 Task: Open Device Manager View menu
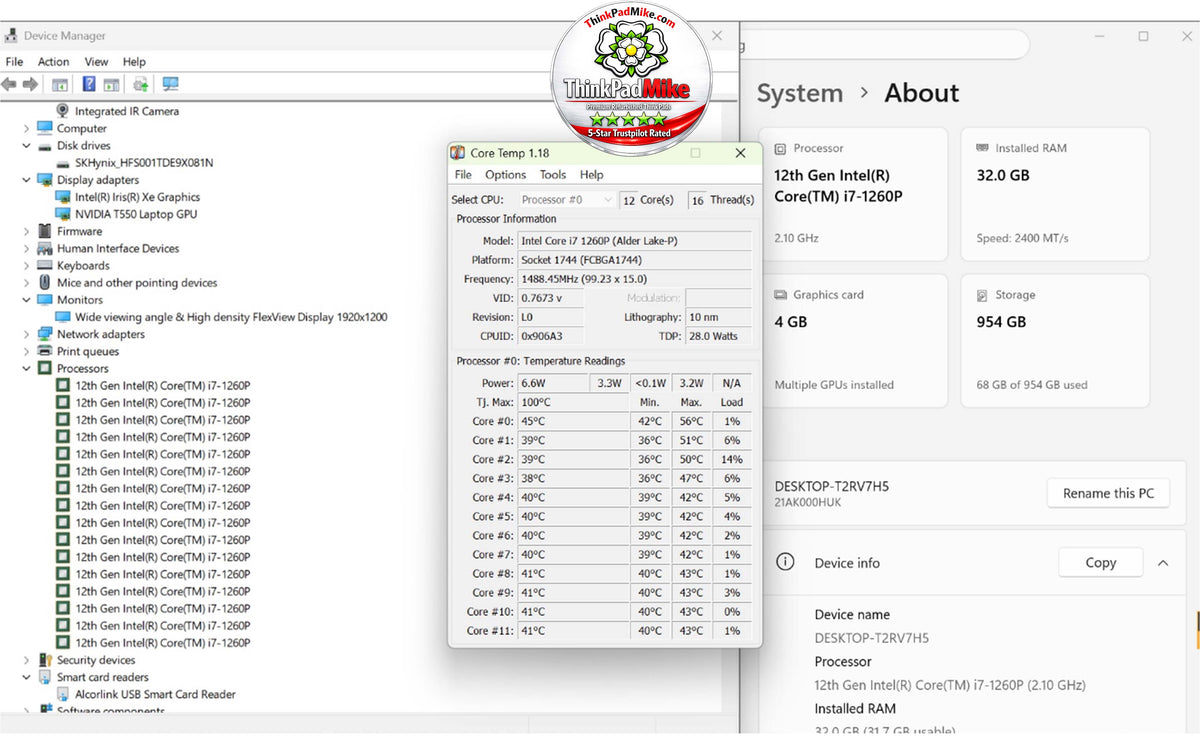click(97, 62)
